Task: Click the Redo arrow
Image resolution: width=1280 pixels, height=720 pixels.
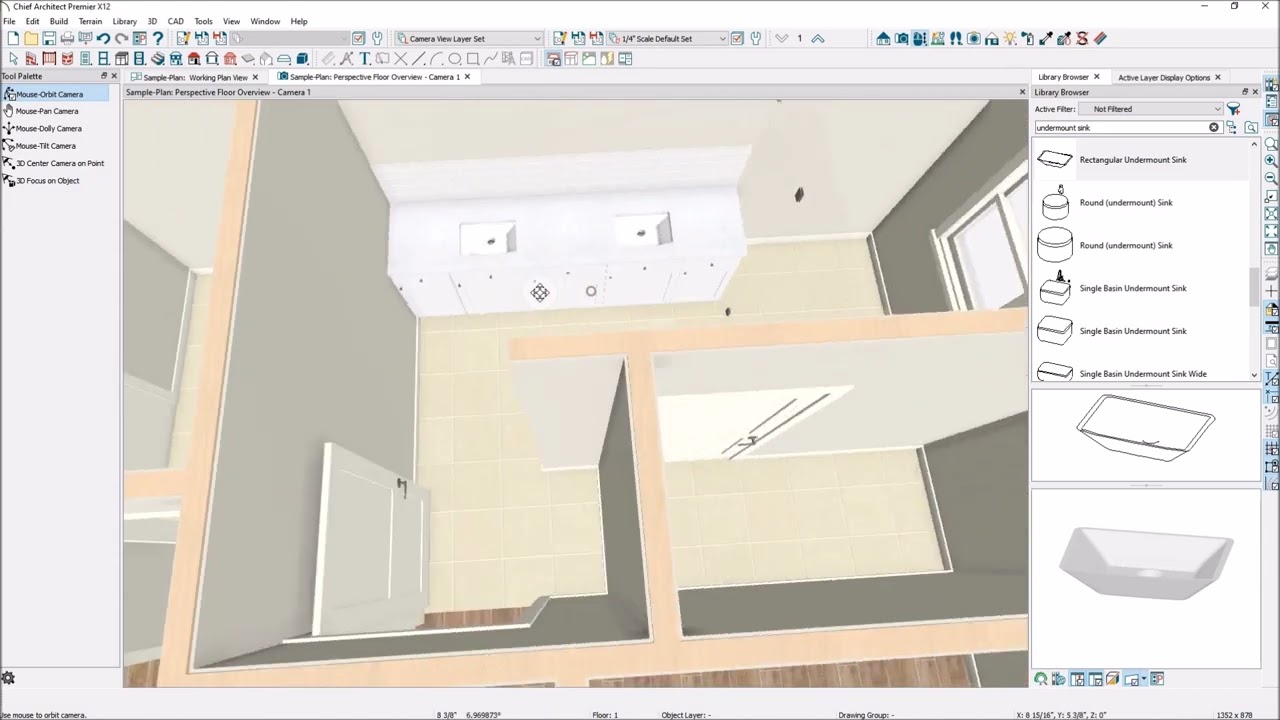Action: pyautogui.click(x=121, y=39)
